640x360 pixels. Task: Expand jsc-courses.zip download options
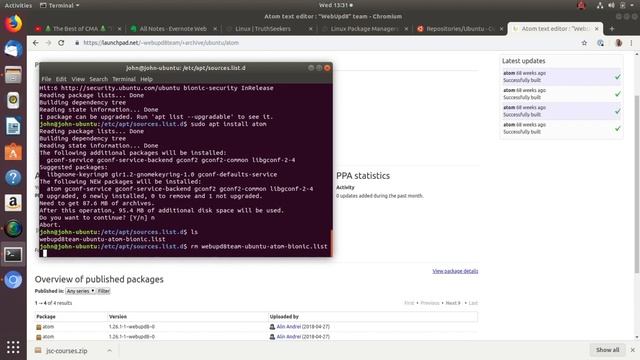[x=109, y=351]
